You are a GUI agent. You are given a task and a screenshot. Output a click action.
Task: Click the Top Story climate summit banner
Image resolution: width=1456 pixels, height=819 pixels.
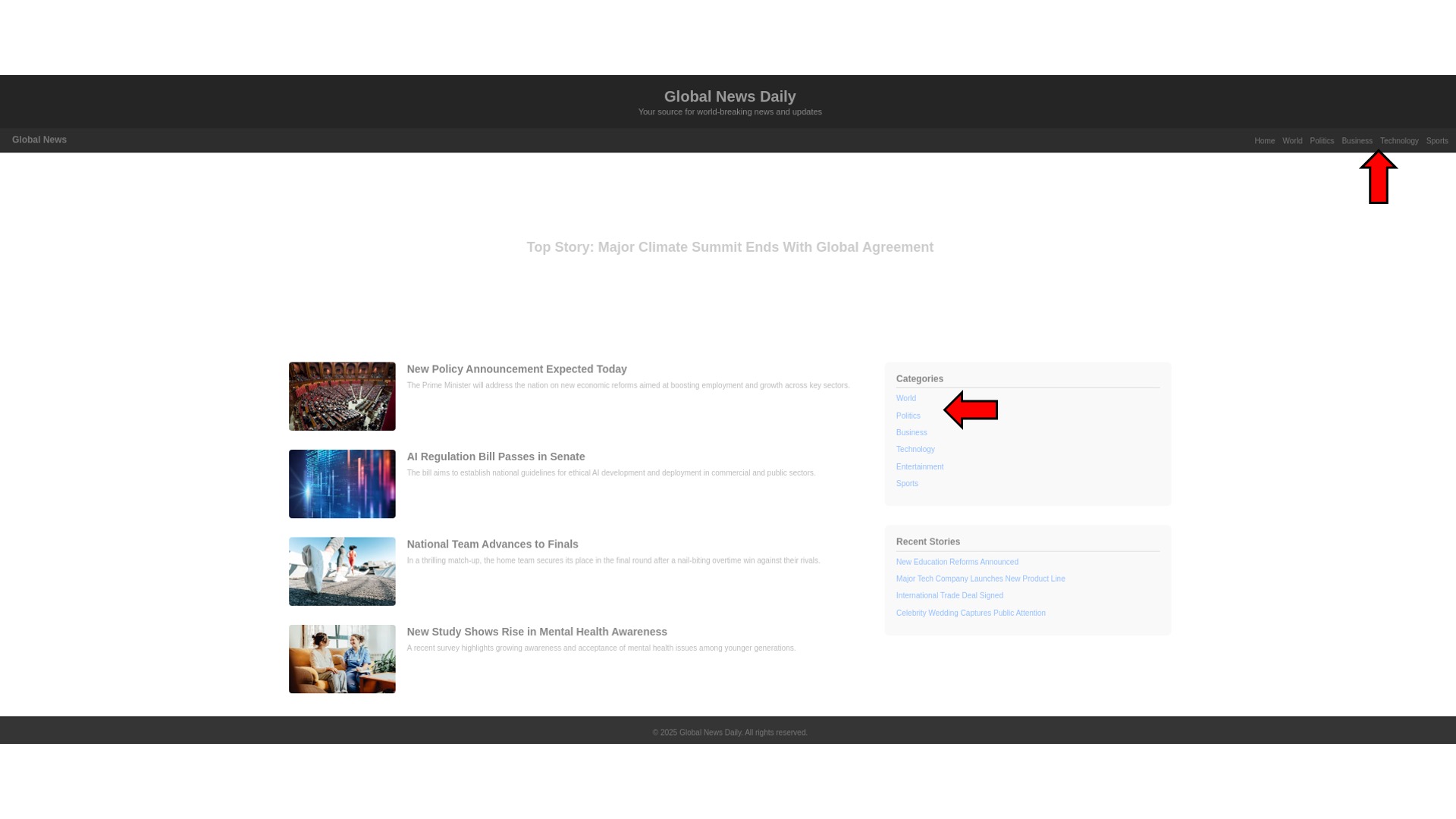(730, 248)
